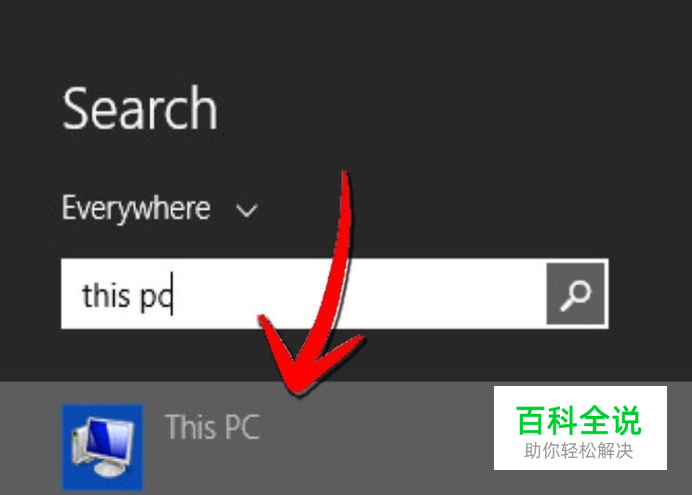Click the 助你轻松解决 caption text
Image resolution: width=692 pixels, height=495 pixels.
(x=579, y=451)
